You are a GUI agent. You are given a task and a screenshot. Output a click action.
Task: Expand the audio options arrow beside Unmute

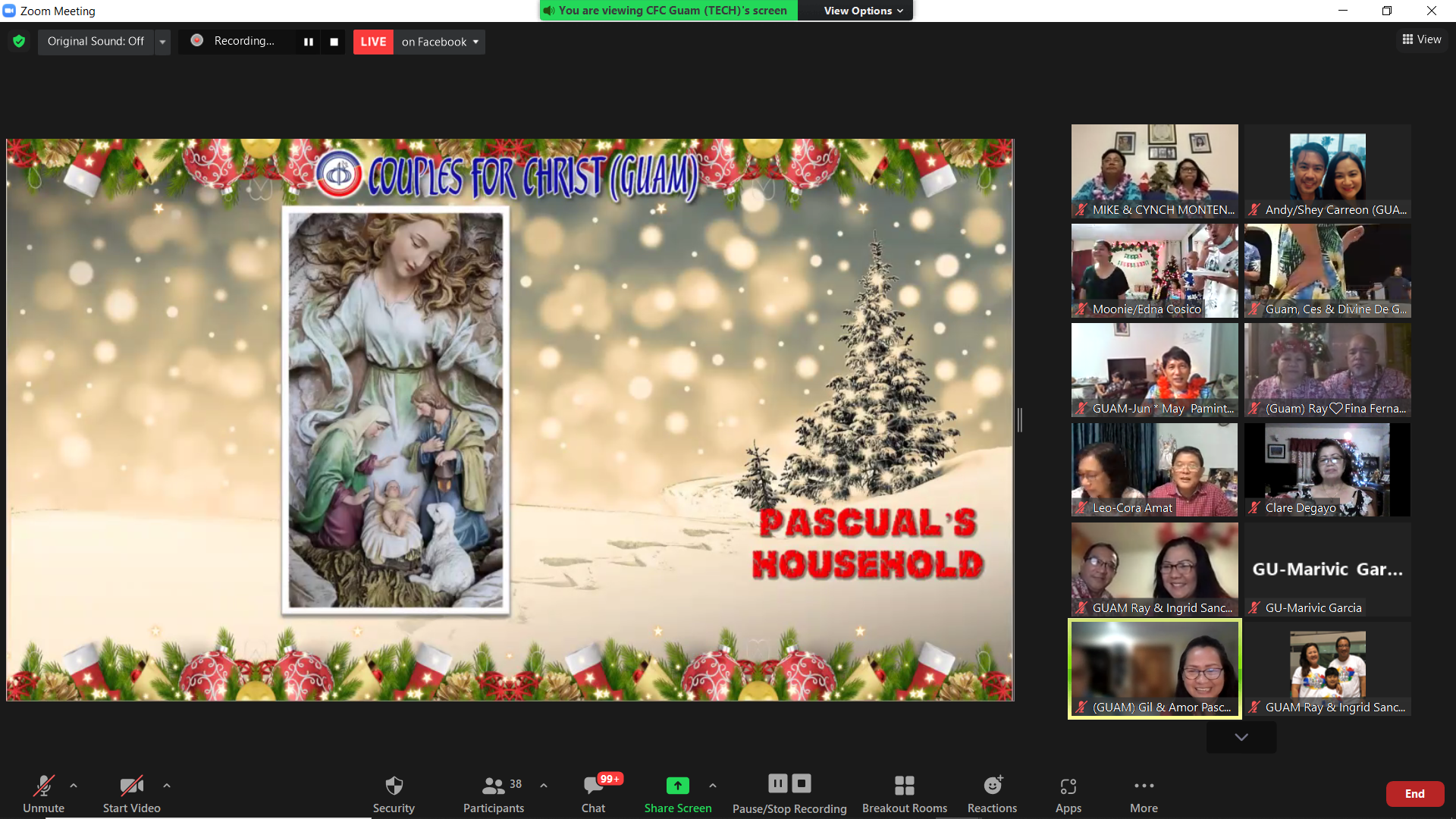tap(74, 786)
